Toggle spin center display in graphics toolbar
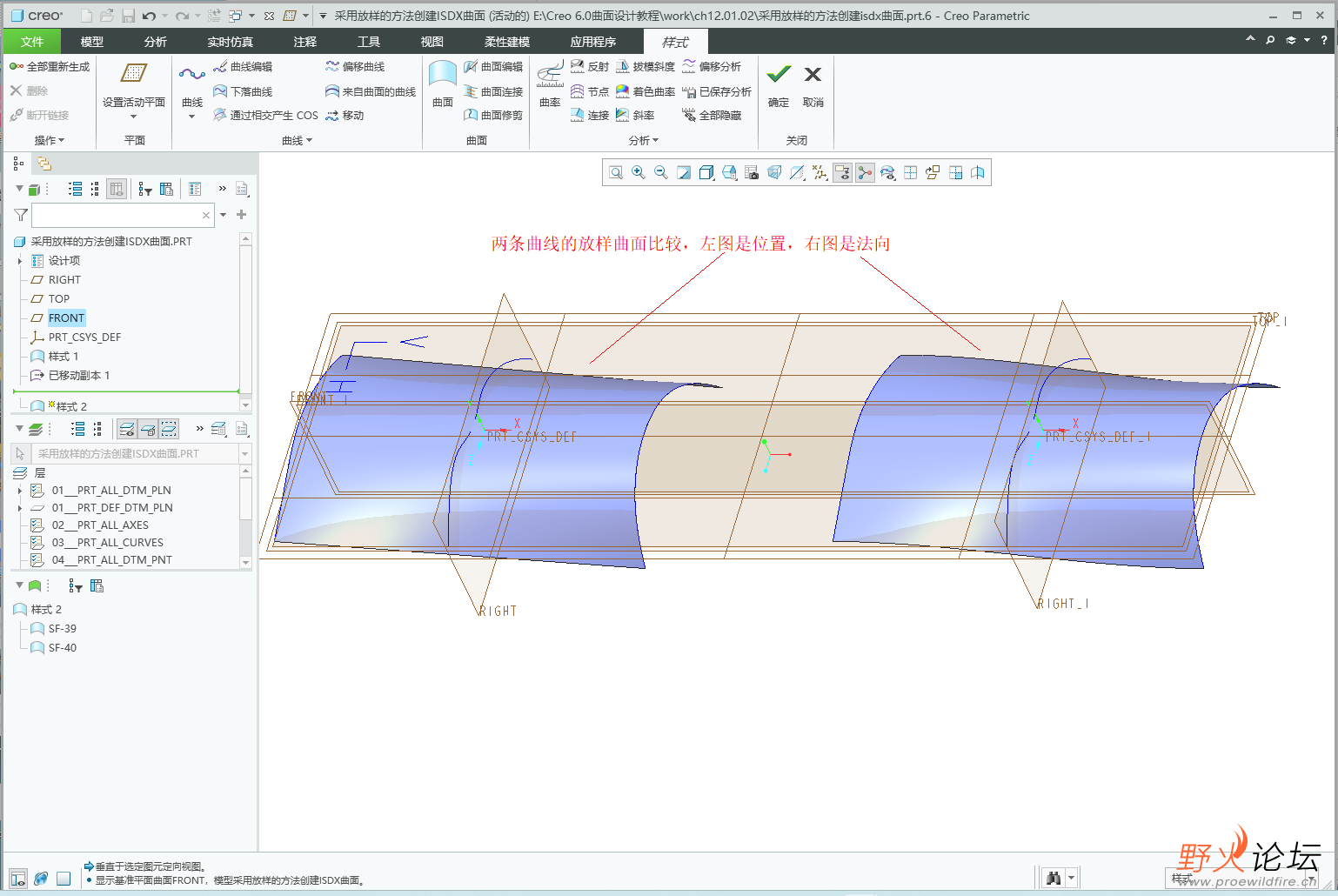Screen dimensions: 1338x896 [865, 173]
